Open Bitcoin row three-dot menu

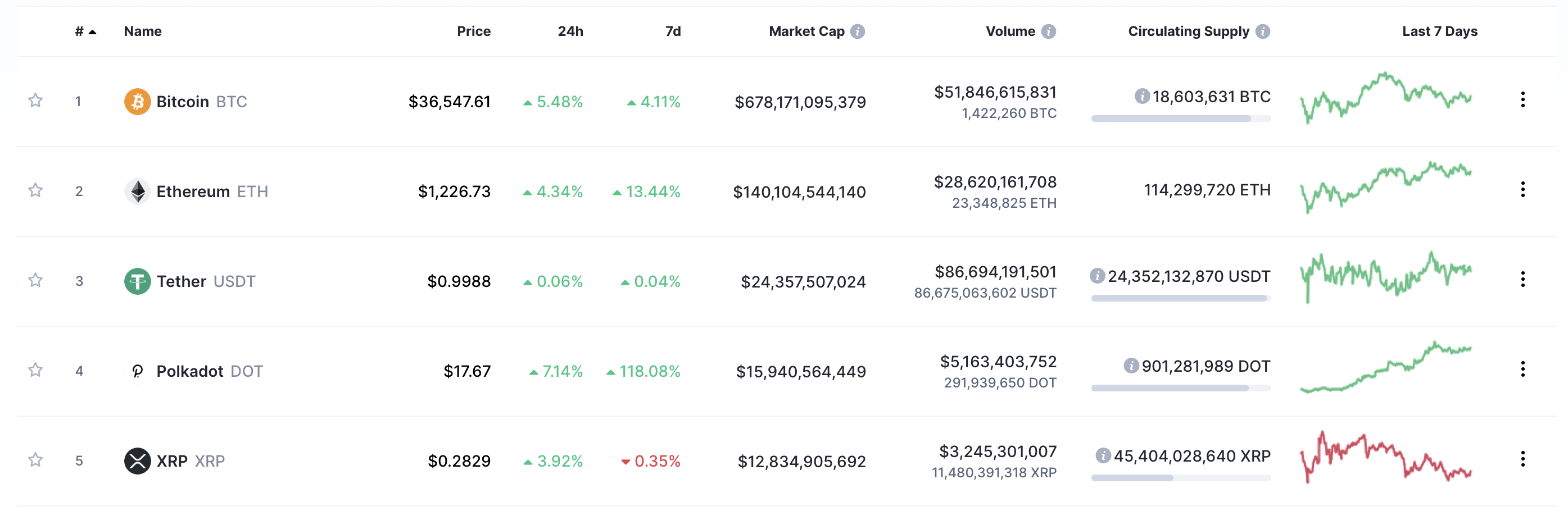[1522, 100]
